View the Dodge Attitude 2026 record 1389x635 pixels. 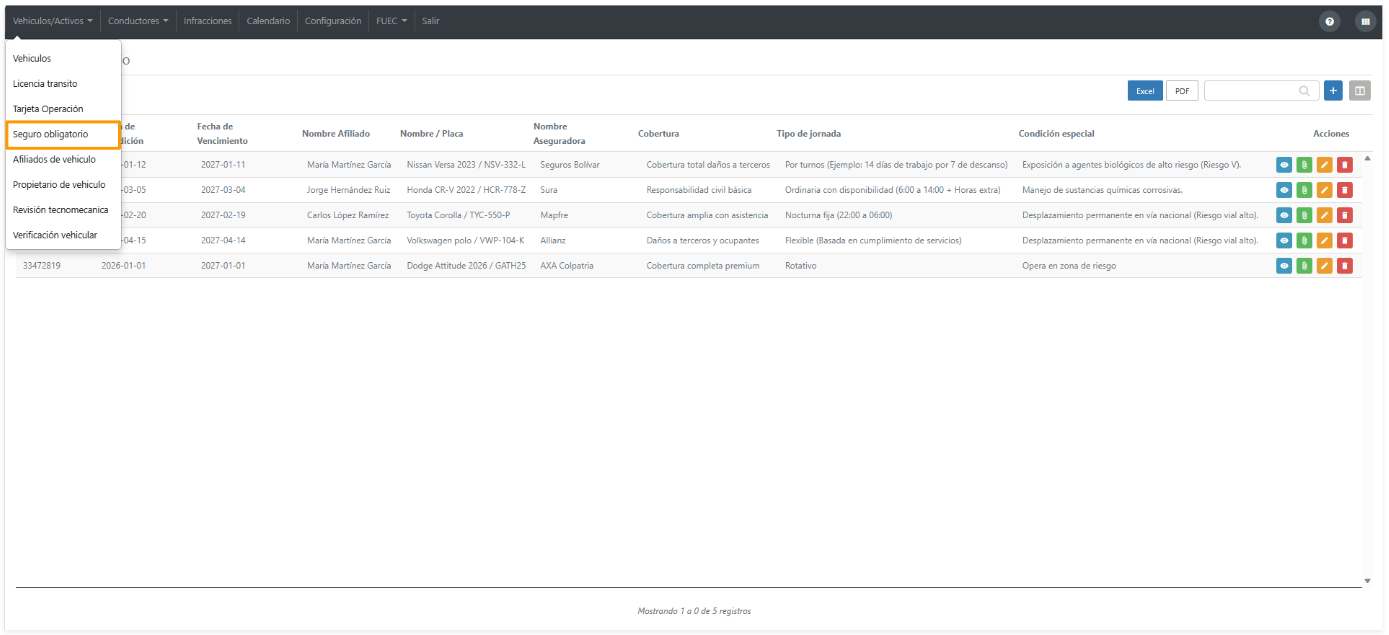pyautogui.click(x=1284, y=266)
